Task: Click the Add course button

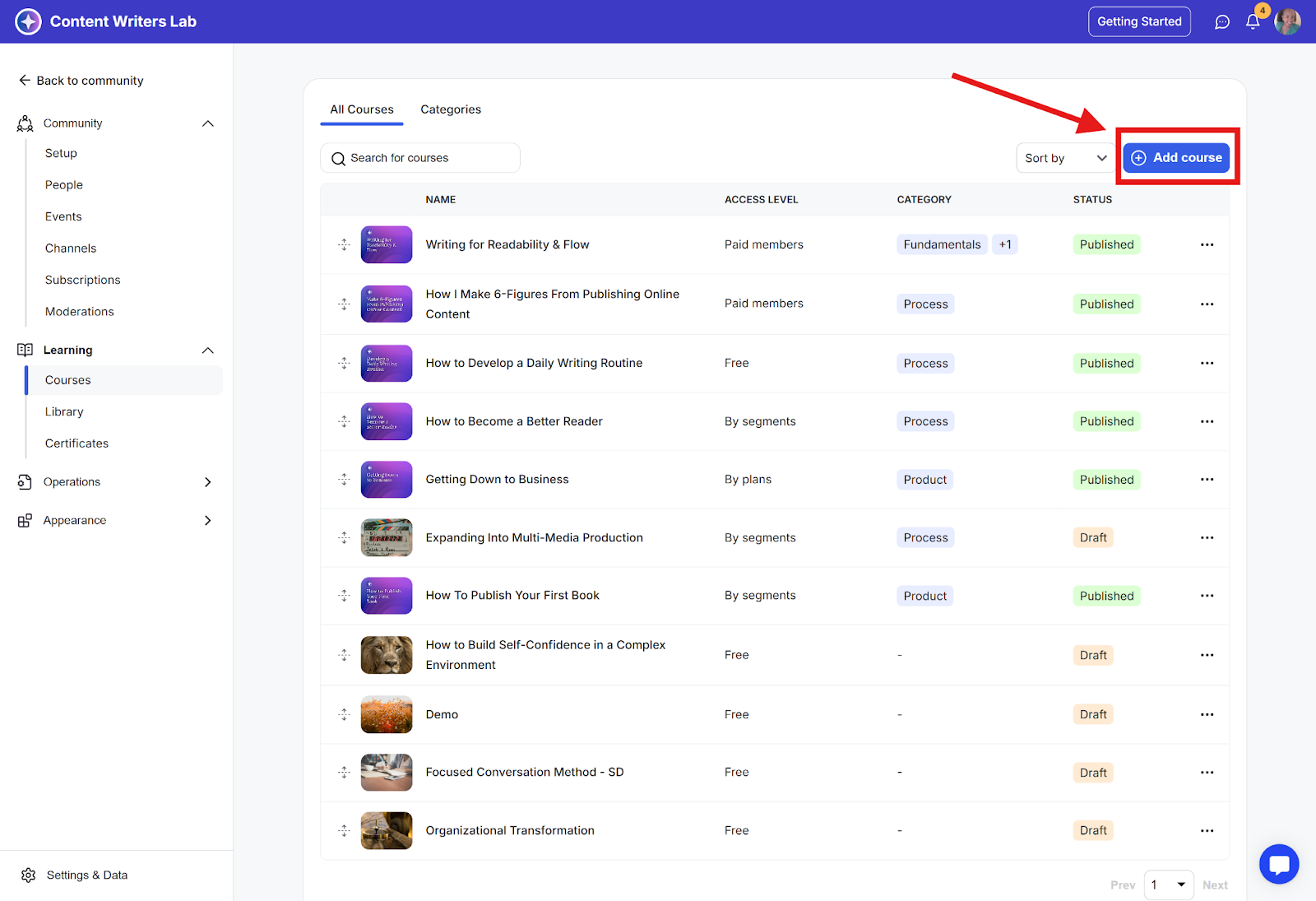Action: (x=1177, y=157)
